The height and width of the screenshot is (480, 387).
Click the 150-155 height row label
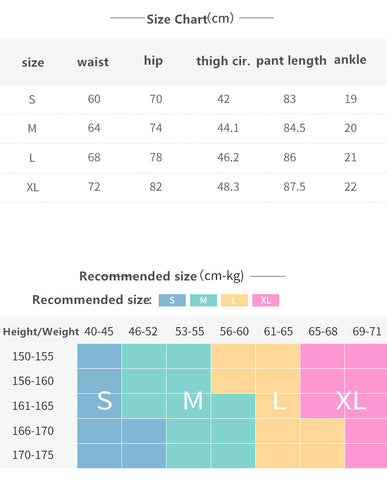click(33, 356)
